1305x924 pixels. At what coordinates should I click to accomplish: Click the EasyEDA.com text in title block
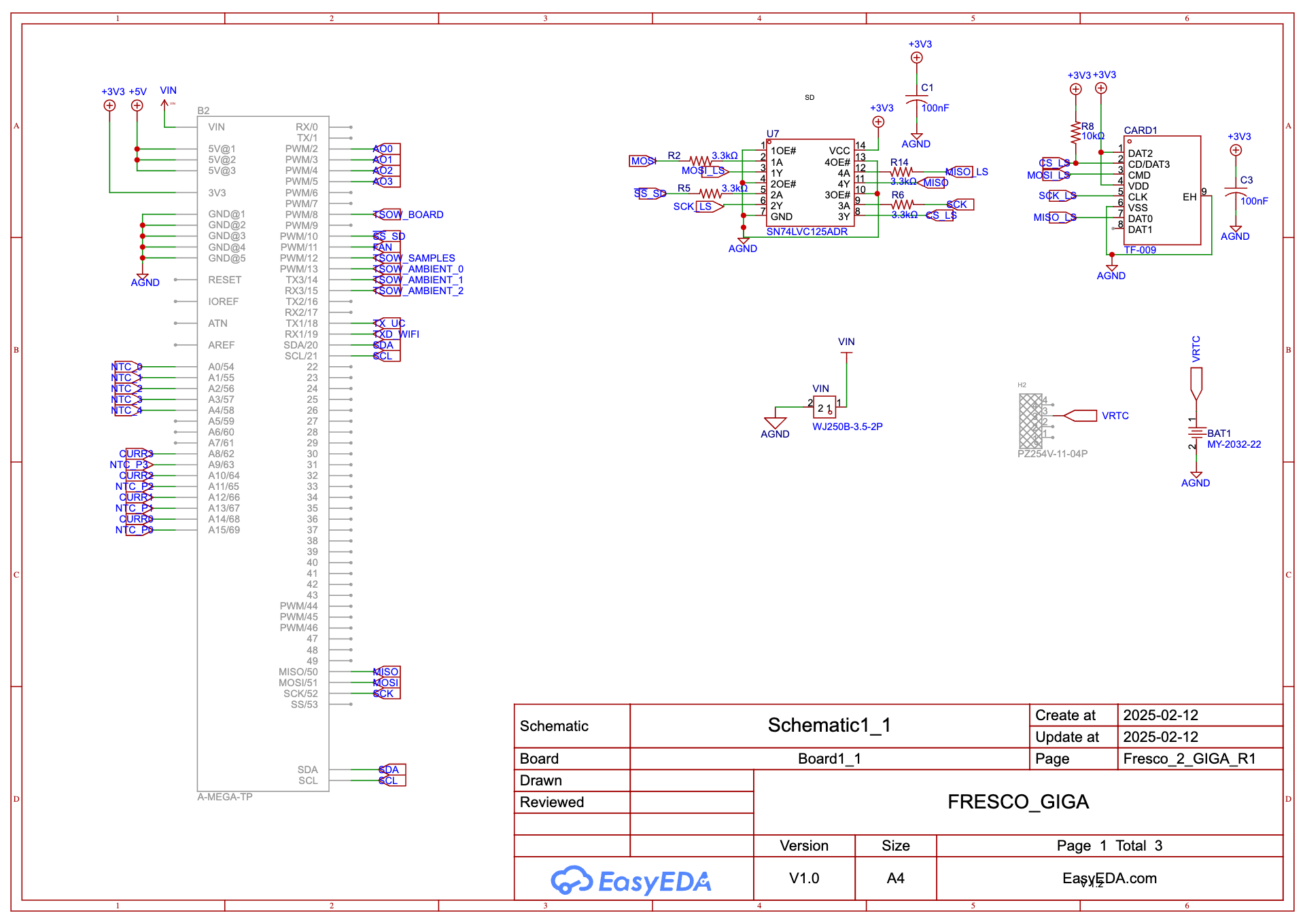tap(1109, 878)
